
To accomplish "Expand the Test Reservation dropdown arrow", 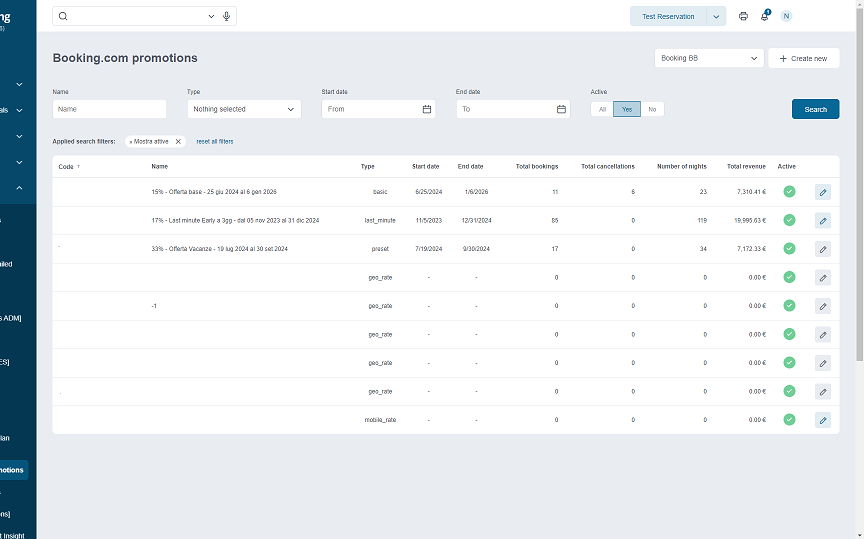I will point(716,16).
